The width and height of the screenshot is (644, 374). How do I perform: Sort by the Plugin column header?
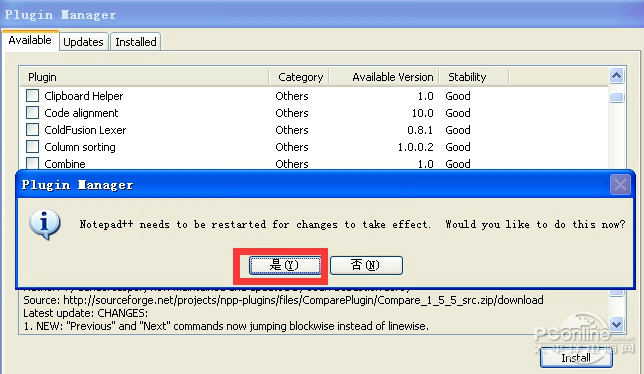pyautogui.click(x=145, y=77)
